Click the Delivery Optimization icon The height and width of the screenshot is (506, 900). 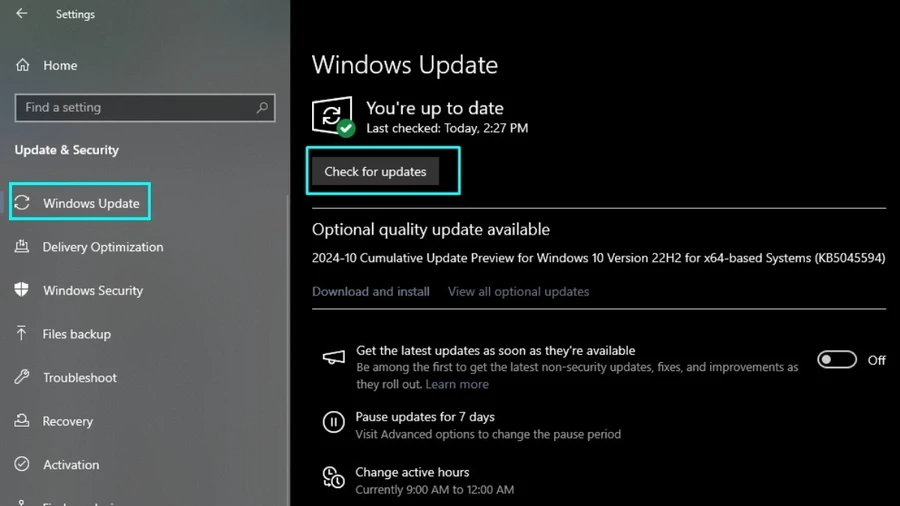[22, 246]
